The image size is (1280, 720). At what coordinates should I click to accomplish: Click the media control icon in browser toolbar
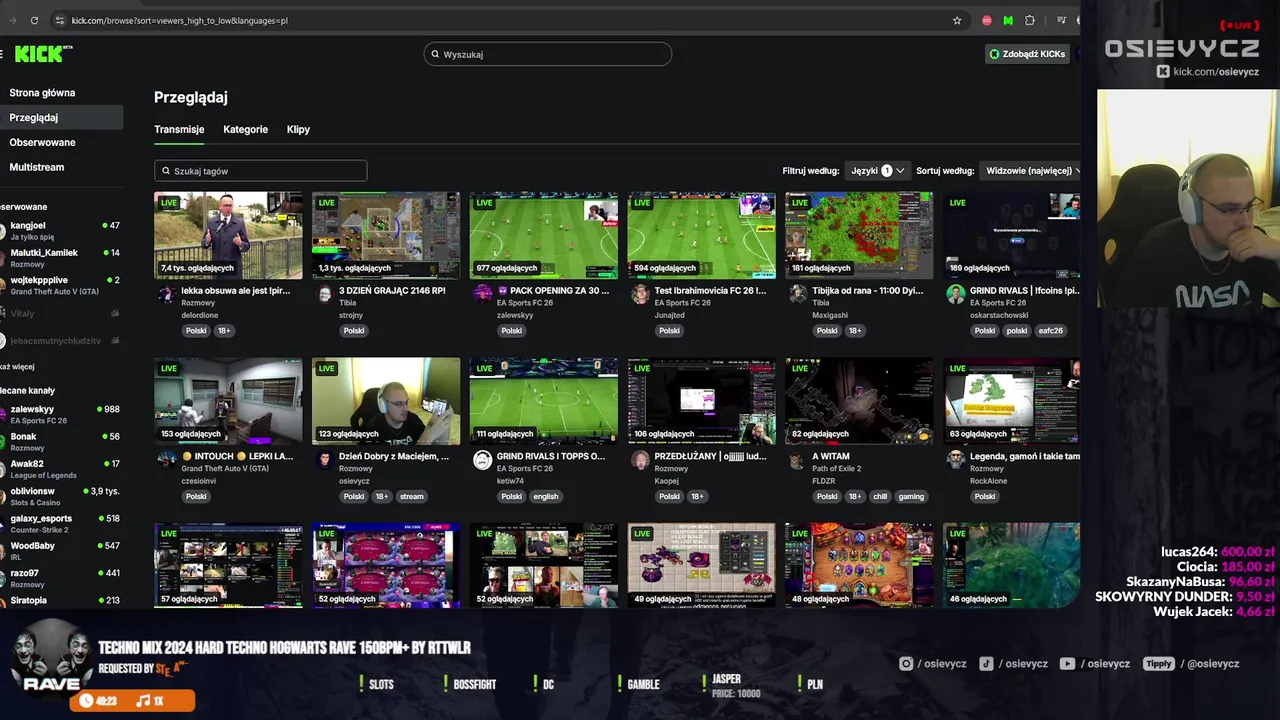[1061, 20]
